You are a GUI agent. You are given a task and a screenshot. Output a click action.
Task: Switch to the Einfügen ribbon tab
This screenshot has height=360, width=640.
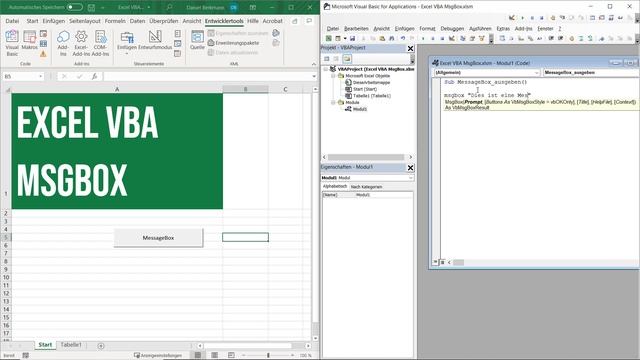(x=53, y=21)
